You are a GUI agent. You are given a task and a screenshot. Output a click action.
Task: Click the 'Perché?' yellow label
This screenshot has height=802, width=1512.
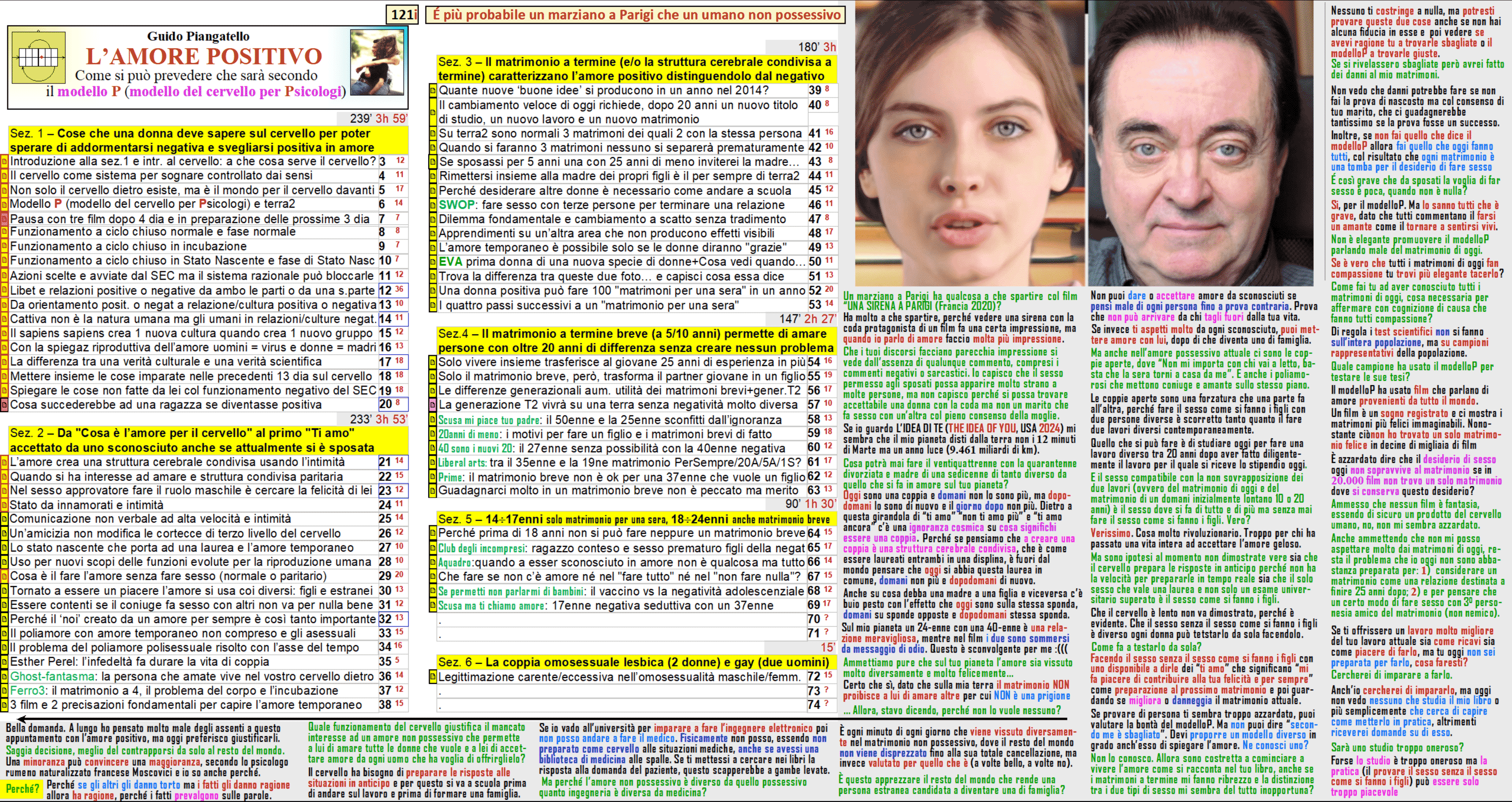22,789
